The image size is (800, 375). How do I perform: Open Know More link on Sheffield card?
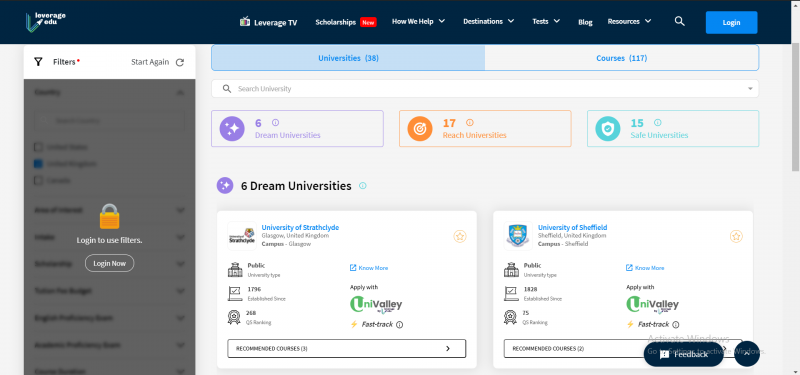[x=645, y=268]
